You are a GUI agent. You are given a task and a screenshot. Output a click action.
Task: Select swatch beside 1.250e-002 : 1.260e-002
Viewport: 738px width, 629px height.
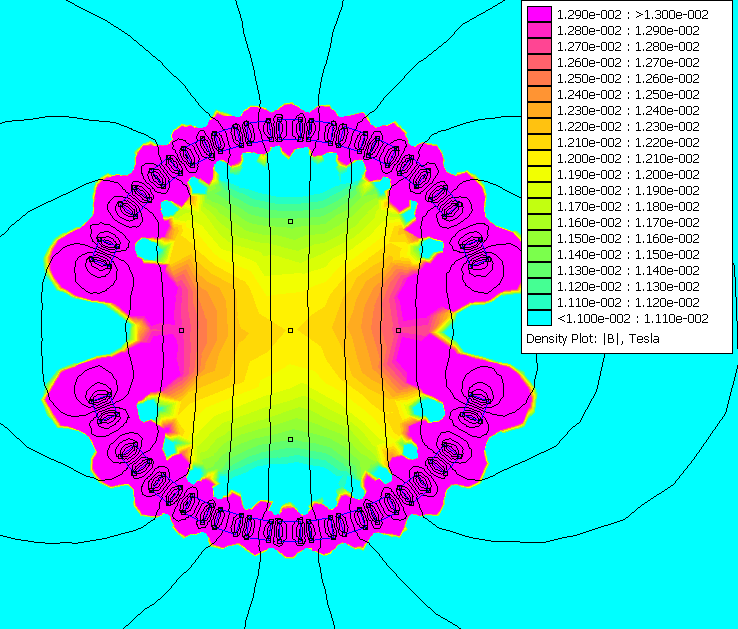(539, 78)
